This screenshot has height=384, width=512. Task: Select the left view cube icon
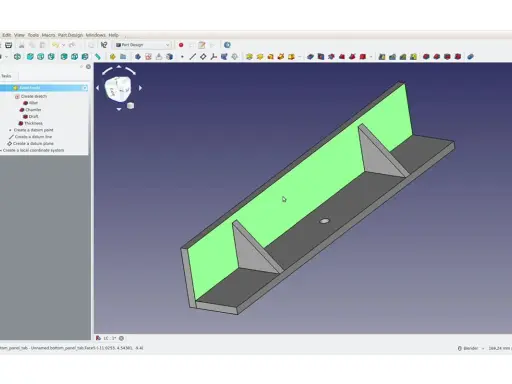coord(85,57)
